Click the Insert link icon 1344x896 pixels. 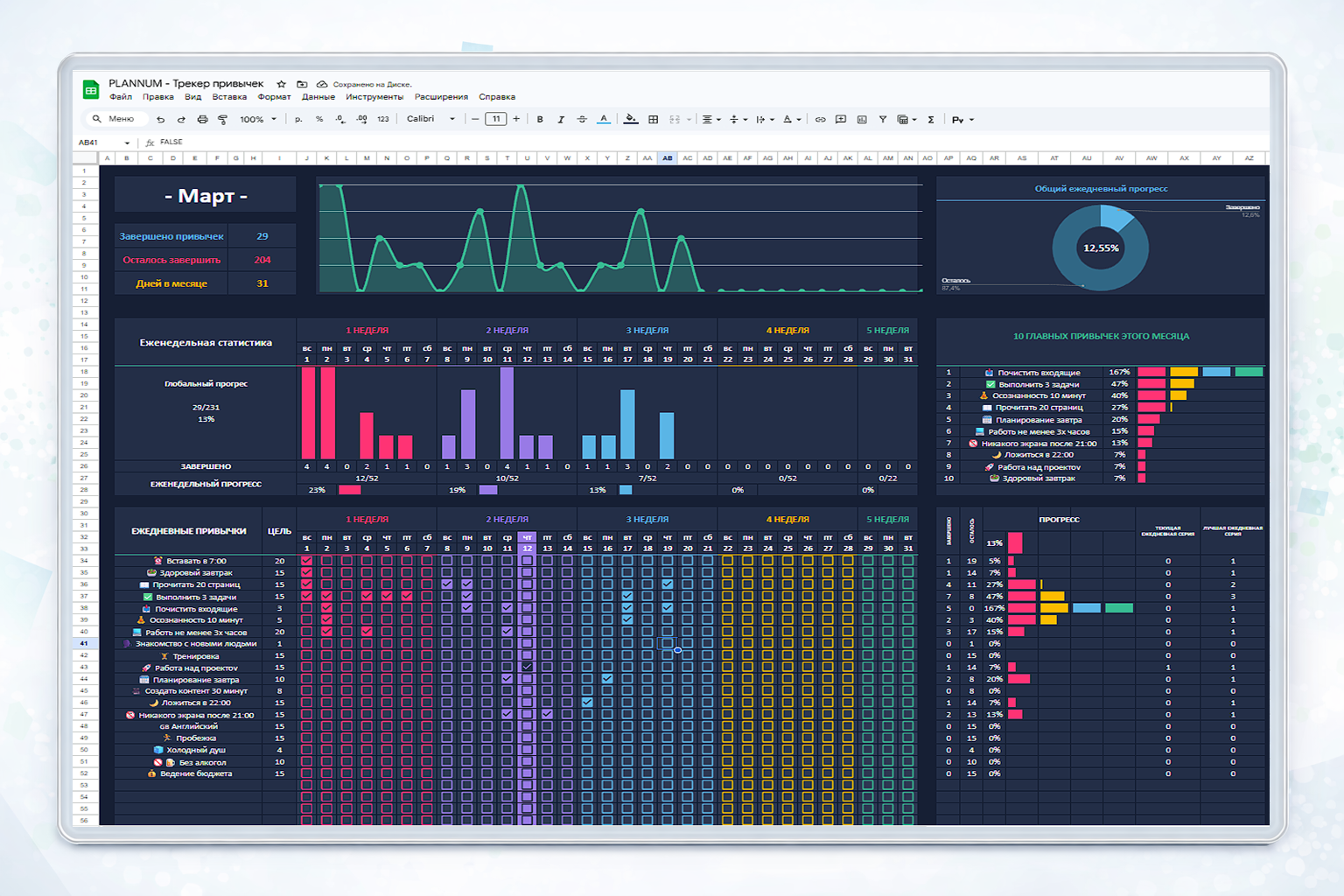tap(820, 120)
